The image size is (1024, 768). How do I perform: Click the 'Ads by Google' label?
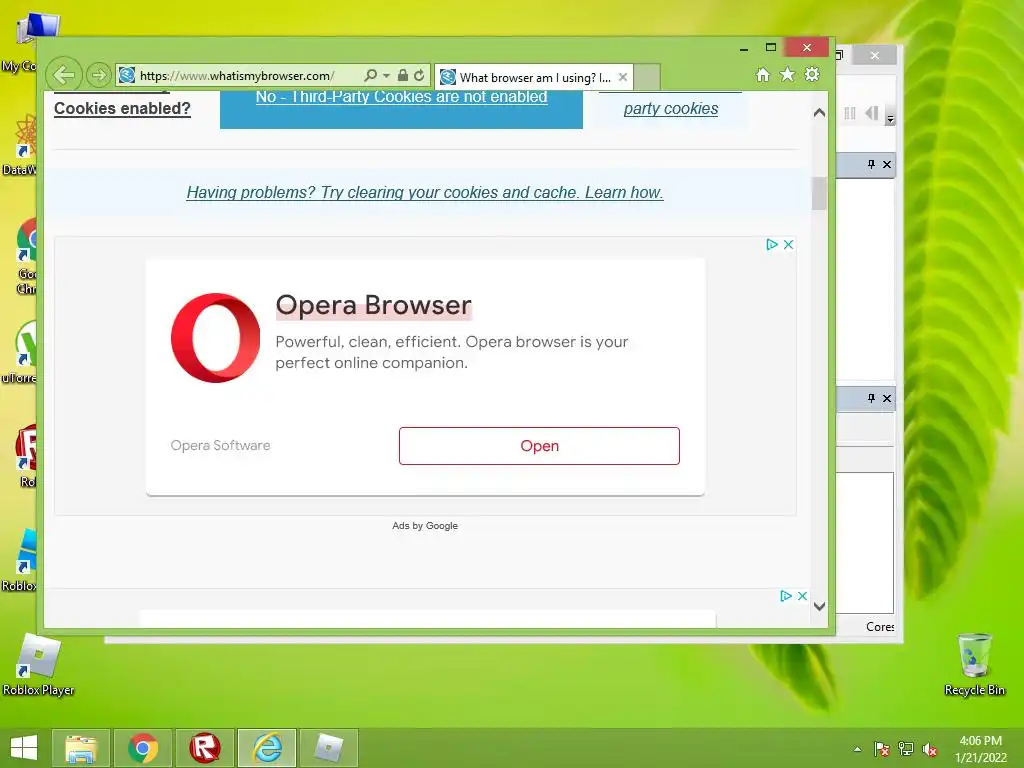tap(424, 526)
